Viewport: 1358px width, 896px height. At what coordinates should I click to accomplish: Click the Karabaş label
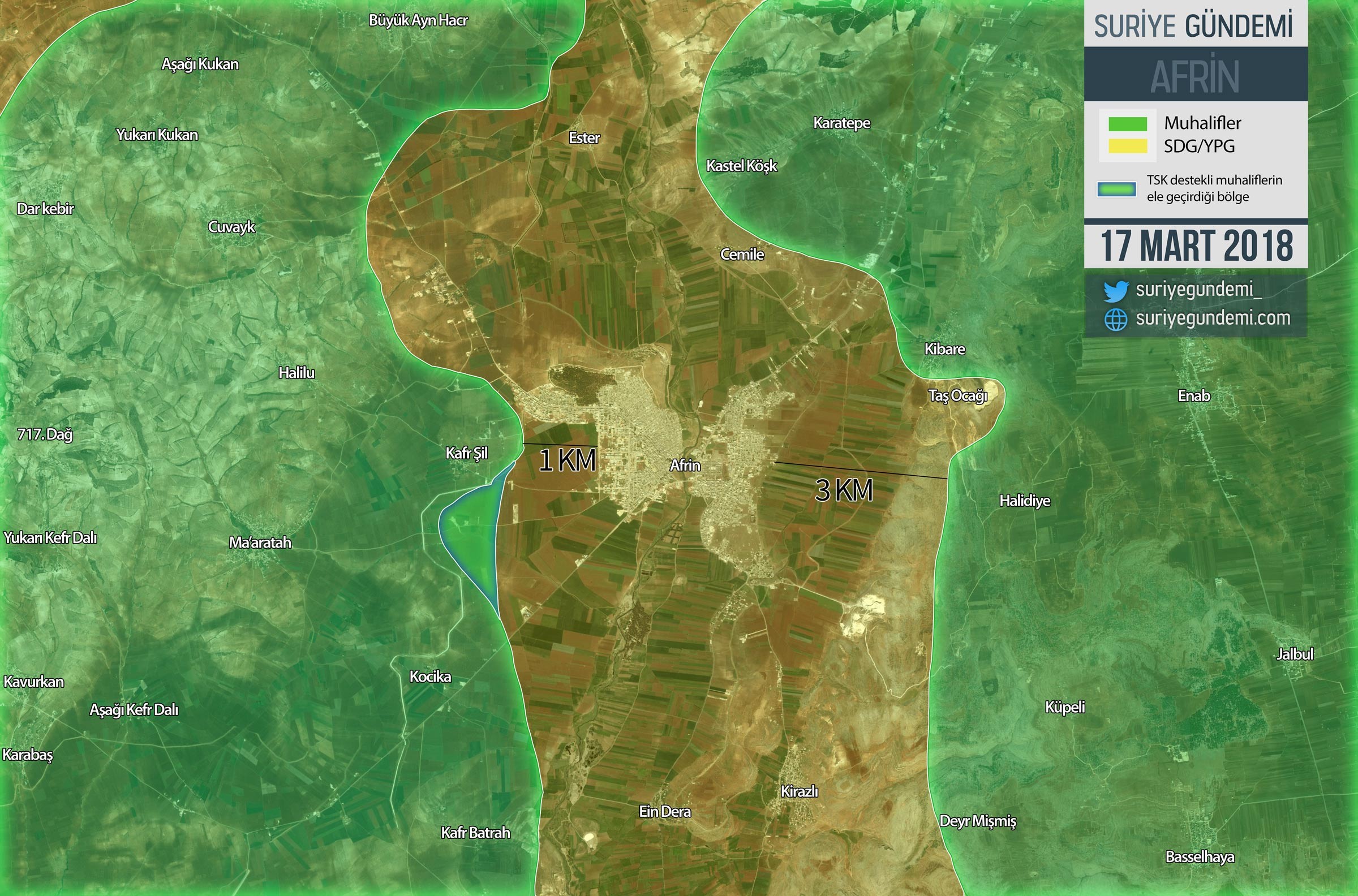(27, 755)
